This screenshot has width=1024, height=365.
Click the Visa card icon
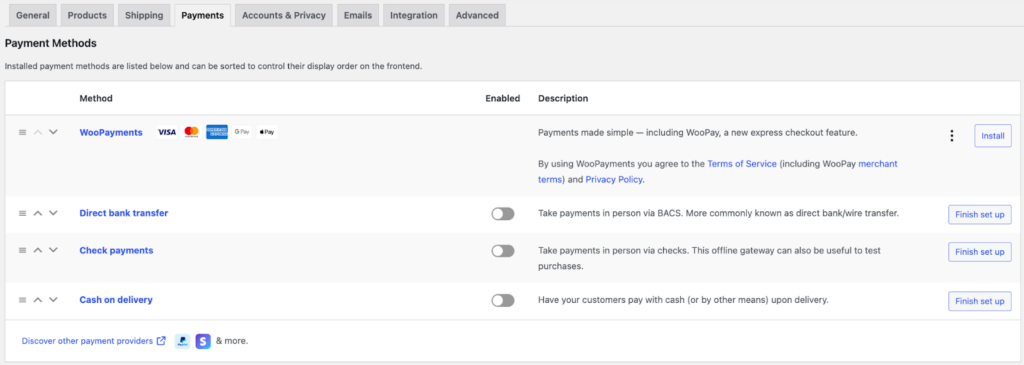pos(167,132)
